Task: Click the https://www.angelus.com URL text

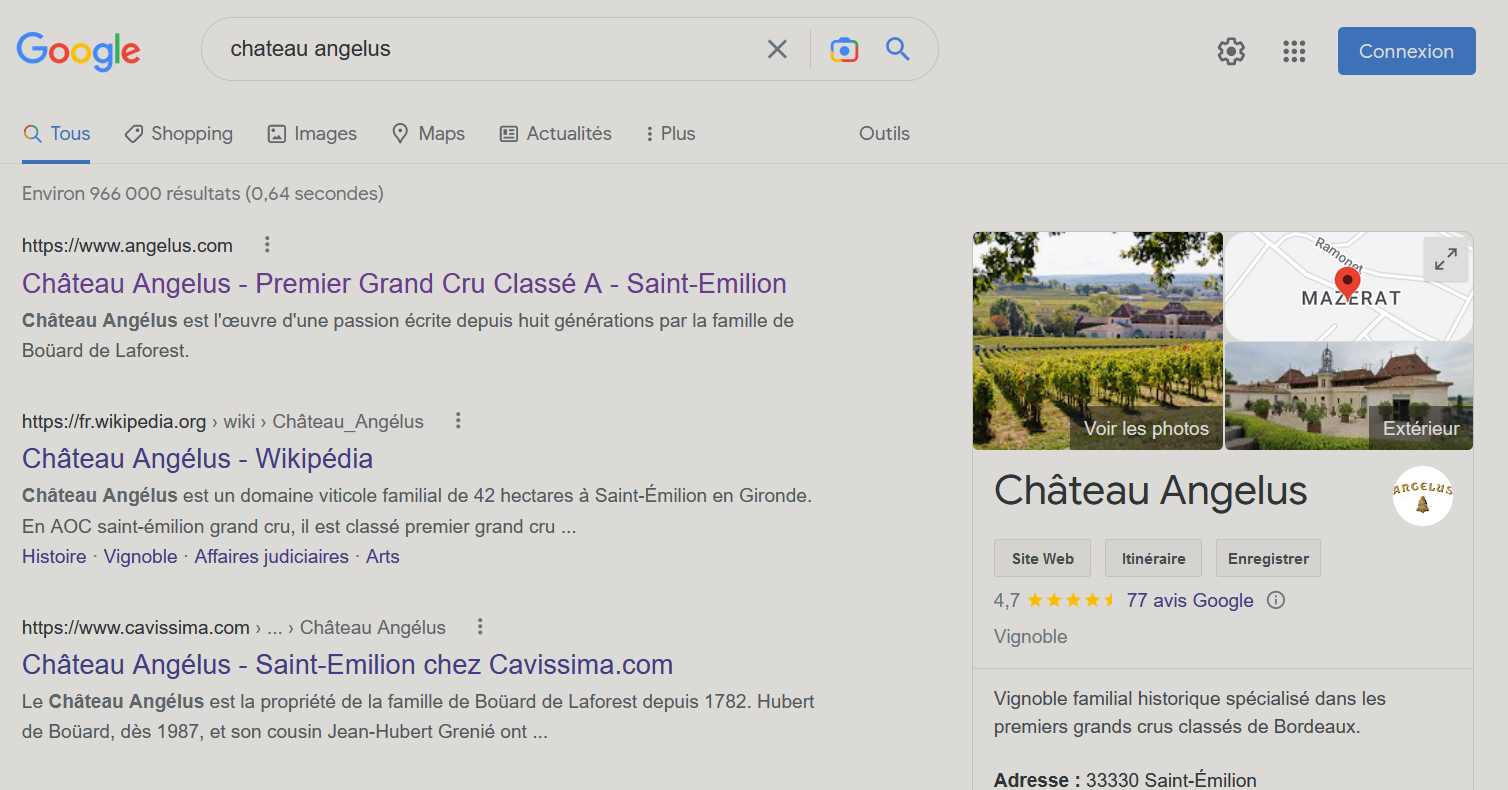Action: point(127,246)
